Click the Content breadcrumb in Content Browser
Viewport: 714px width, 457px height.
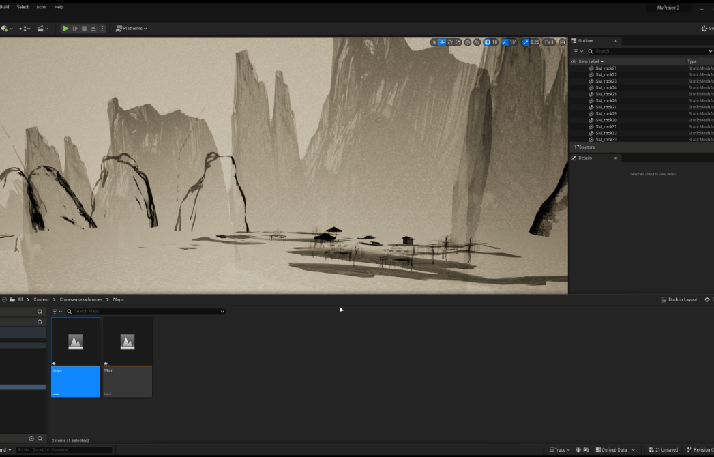click(41, 300)
